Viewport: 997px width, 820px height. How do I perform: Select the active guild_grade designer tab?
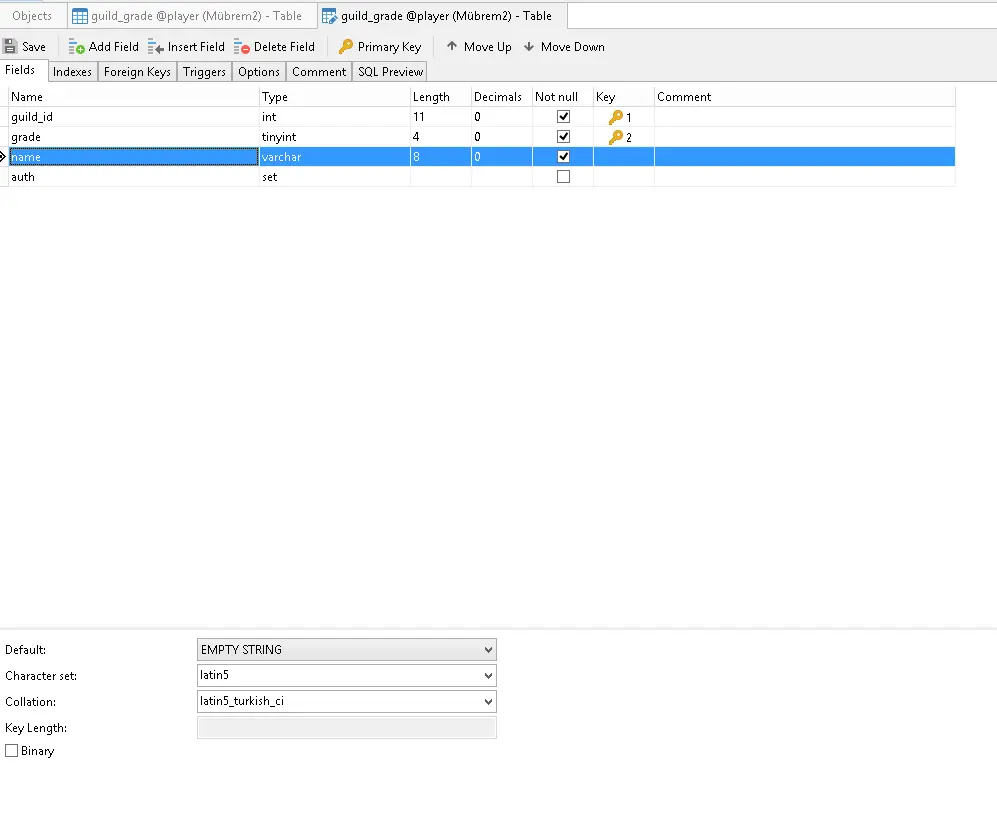[443, 16]
